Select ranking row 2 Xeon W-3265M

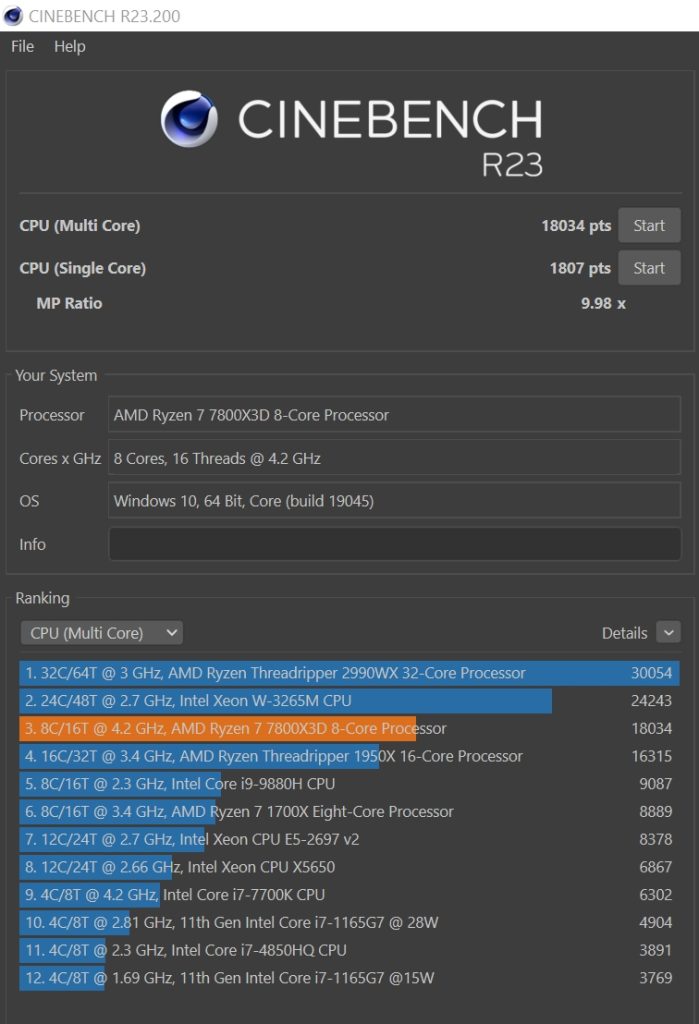coord(350,701)
